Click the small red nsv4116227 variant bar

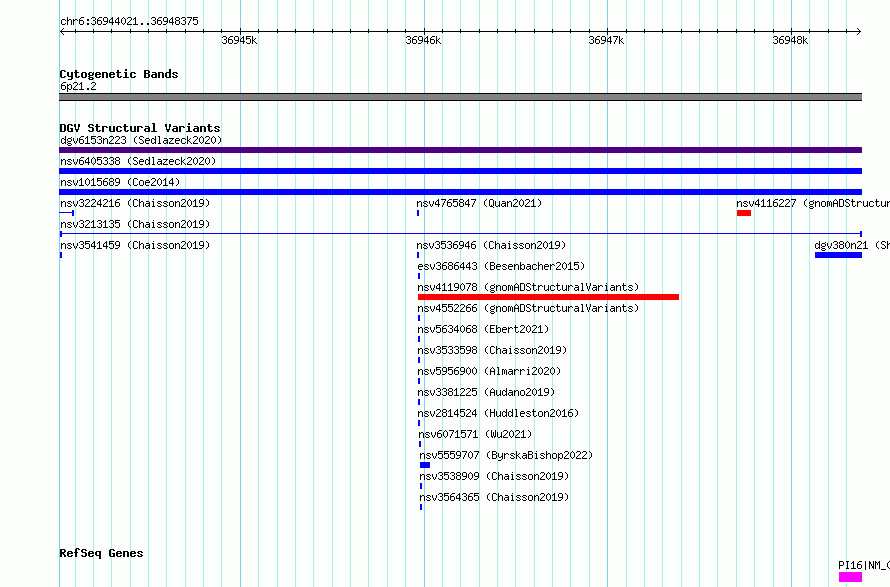point(744,213)
